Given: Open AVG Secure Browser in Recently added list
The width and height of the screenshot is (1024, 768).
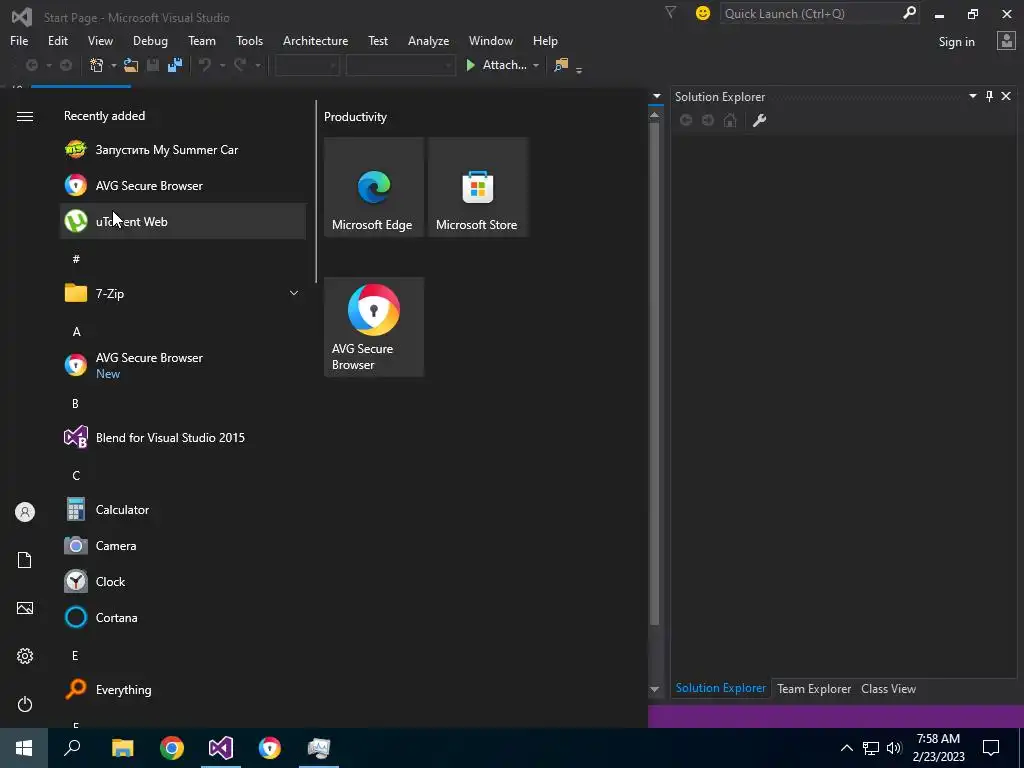Looking at the screenshot, I should [x=183, y=185].
